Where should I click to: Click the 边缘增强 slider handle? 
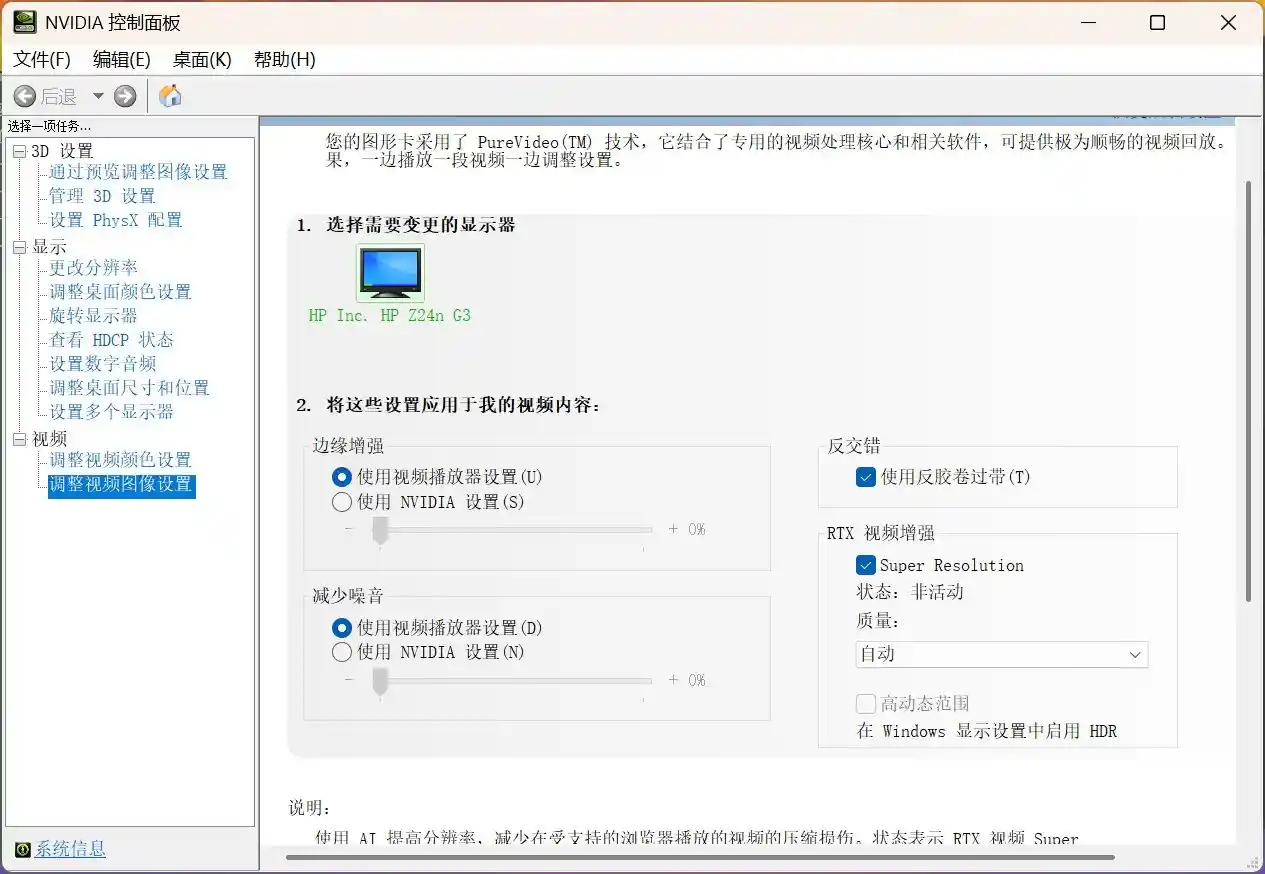click(379, 529)
